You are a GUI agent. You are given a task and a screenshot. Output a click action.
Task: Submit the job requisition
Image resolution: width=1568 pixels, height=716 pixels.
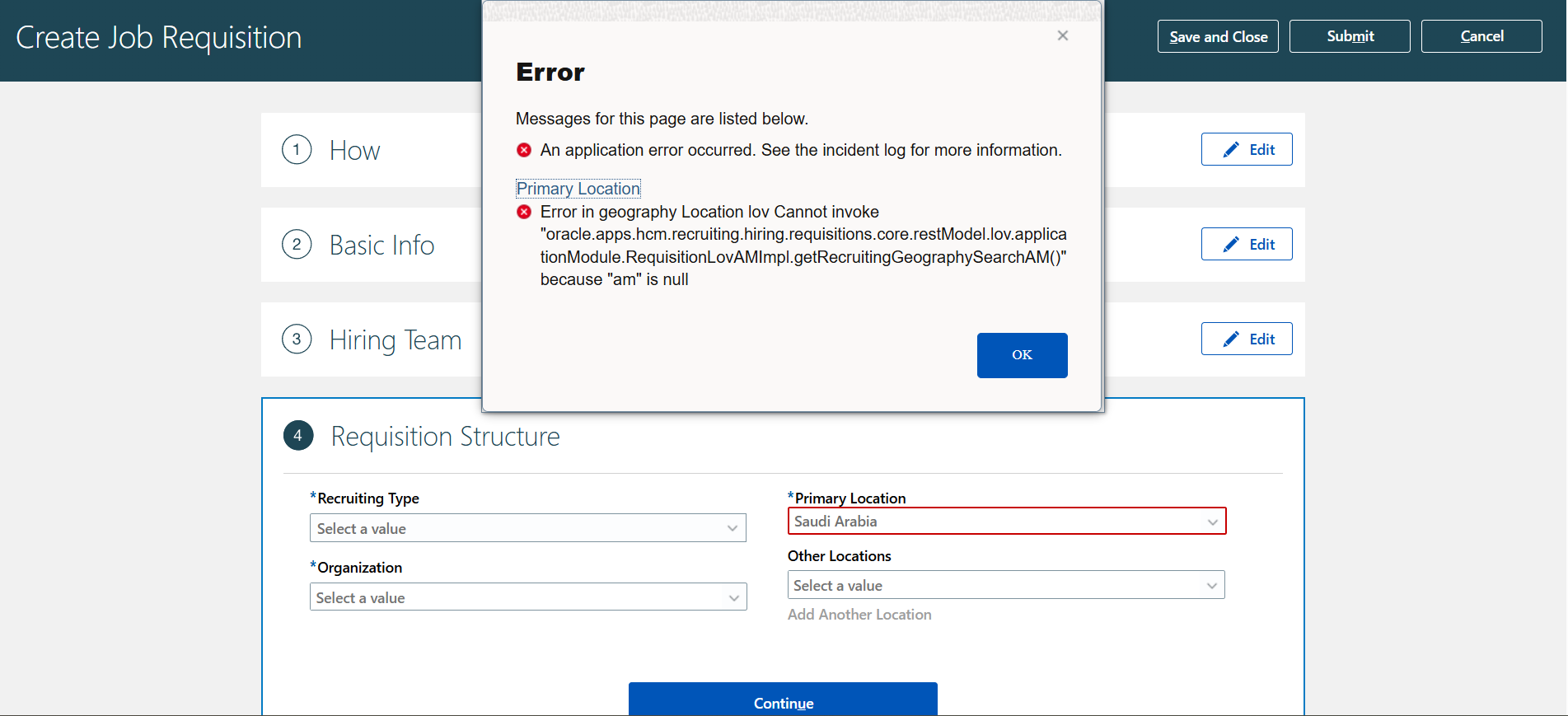(x=1350, y=36)
